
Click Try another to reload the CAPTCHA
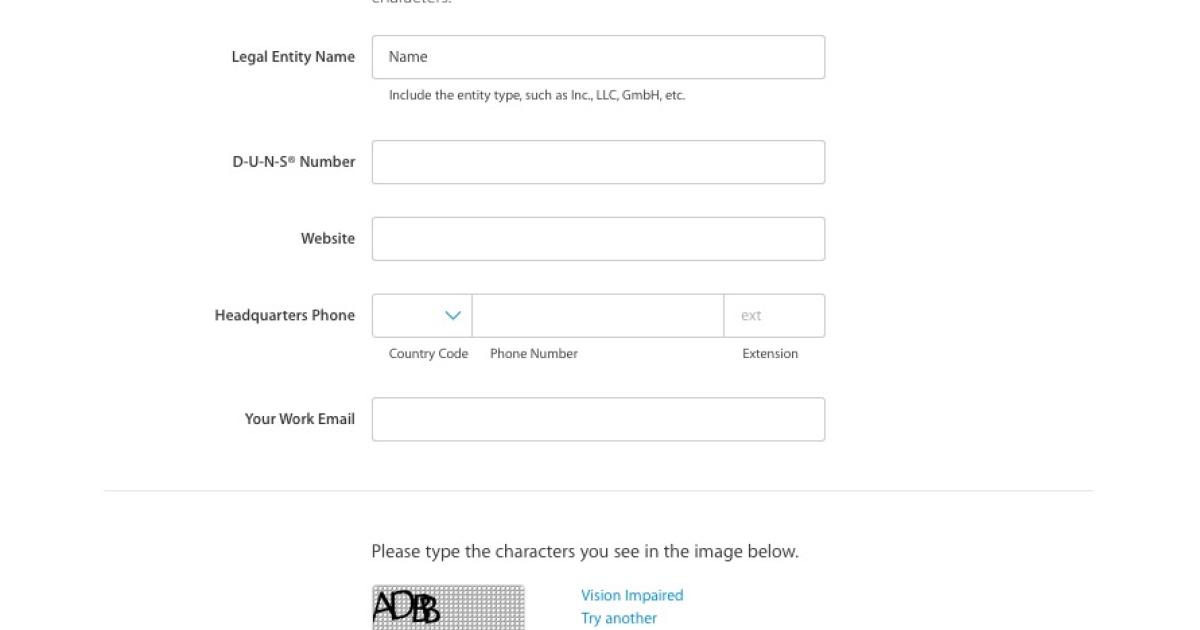point(619,618)
